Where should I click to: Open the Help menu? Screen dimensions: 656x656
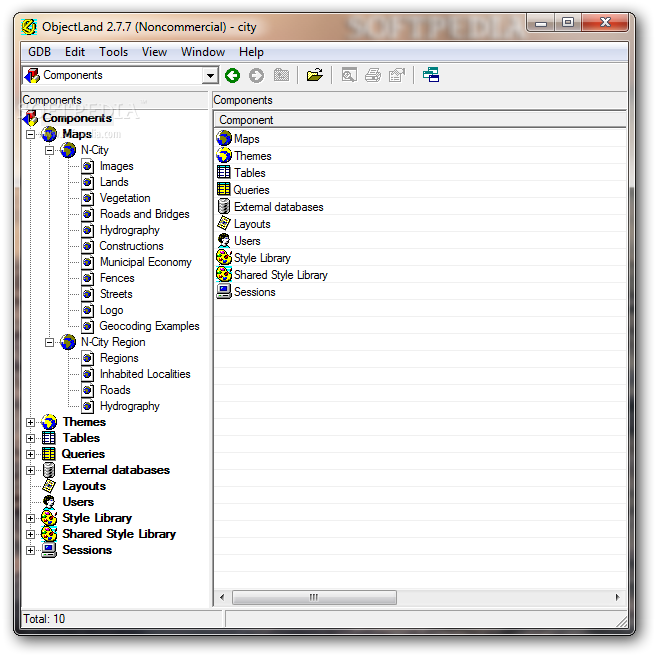point(251,52)
